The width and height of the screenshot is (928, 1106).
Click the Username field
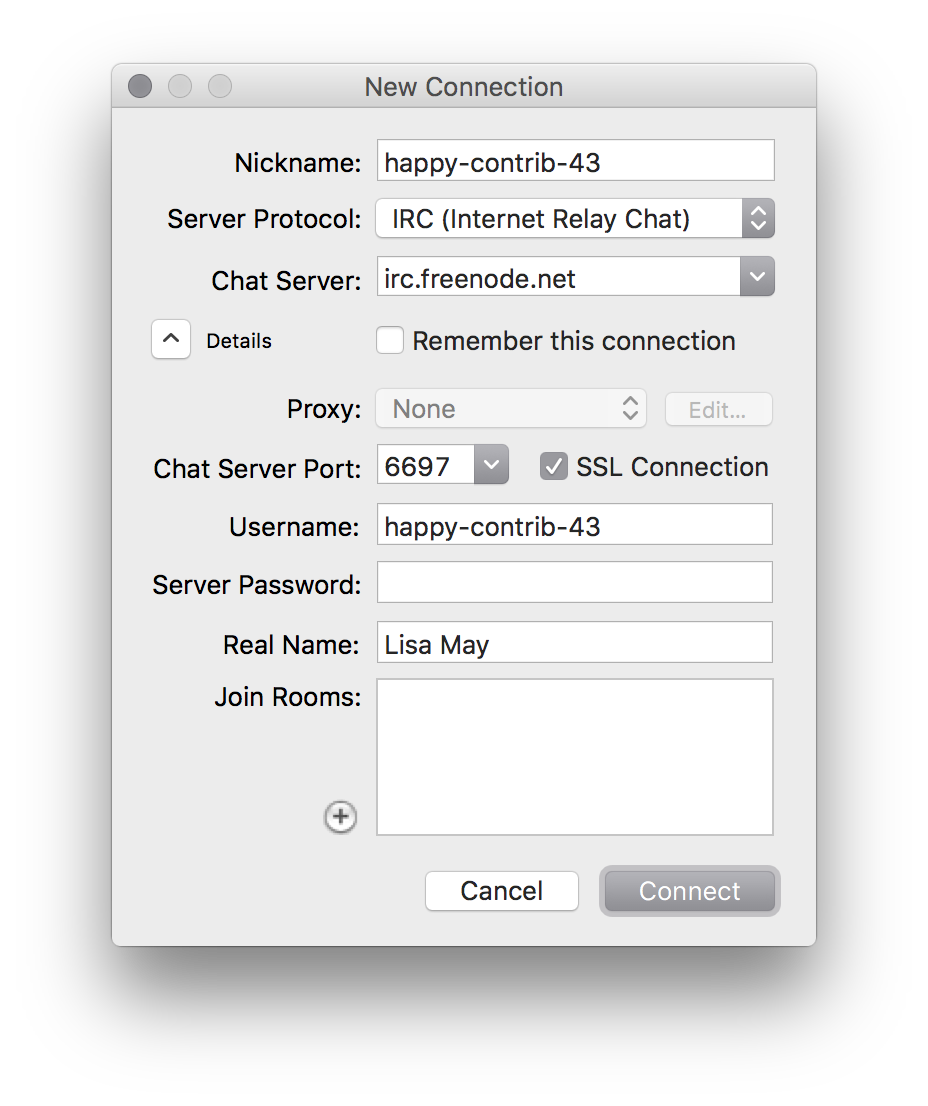click(574, 525)
